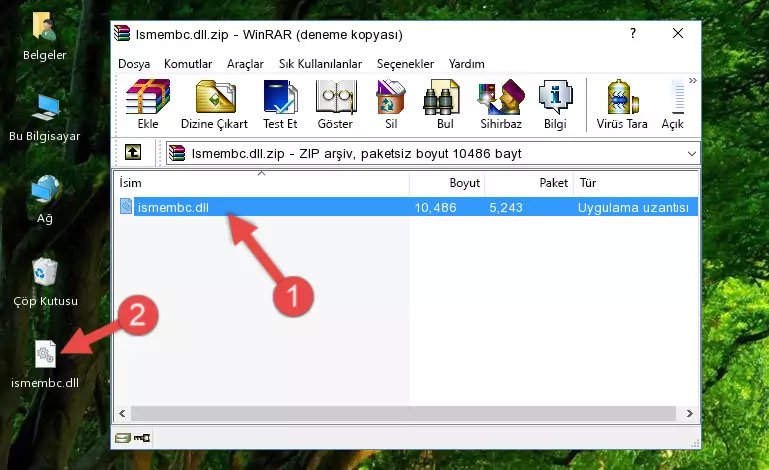Run Test Et archive test icon
Viewport: 769px width, 470px height.
point(280,97)
